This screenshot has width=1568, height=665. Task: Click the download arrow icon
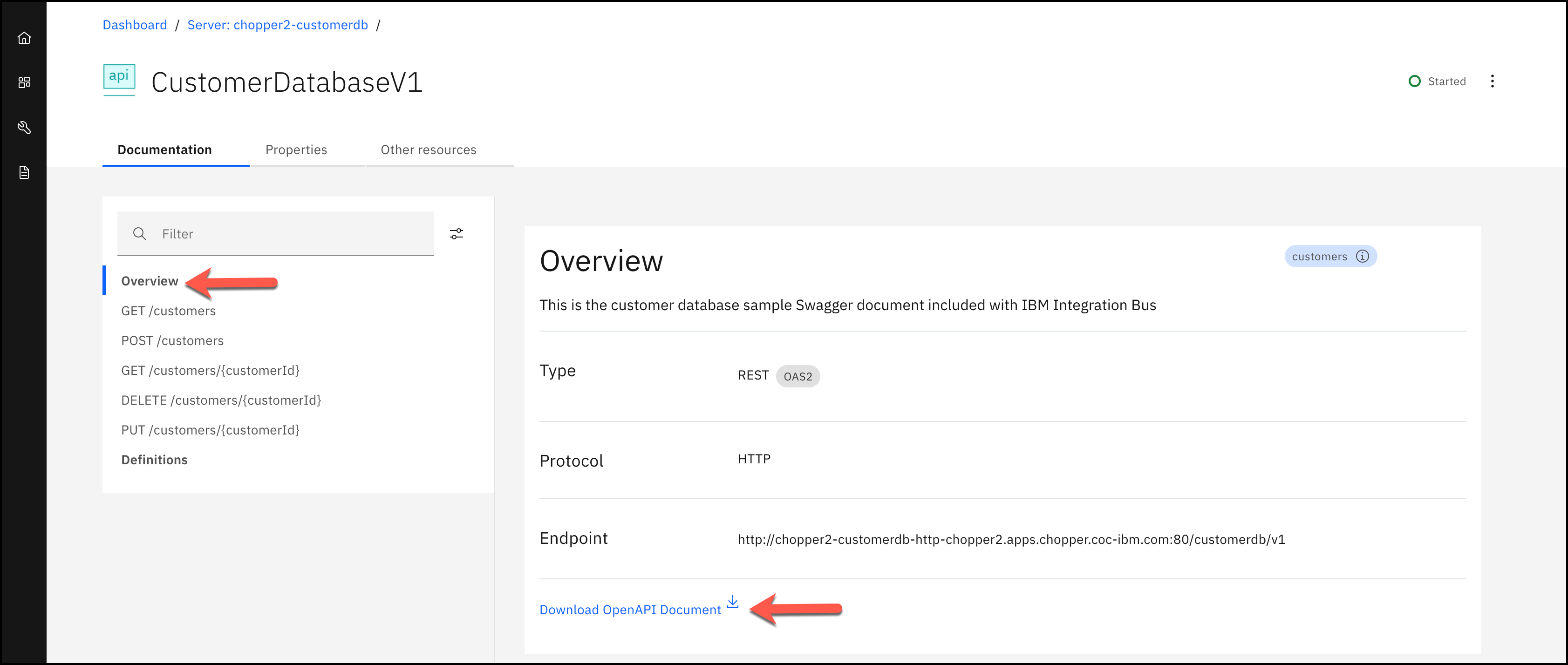click(x=733, y=602)
